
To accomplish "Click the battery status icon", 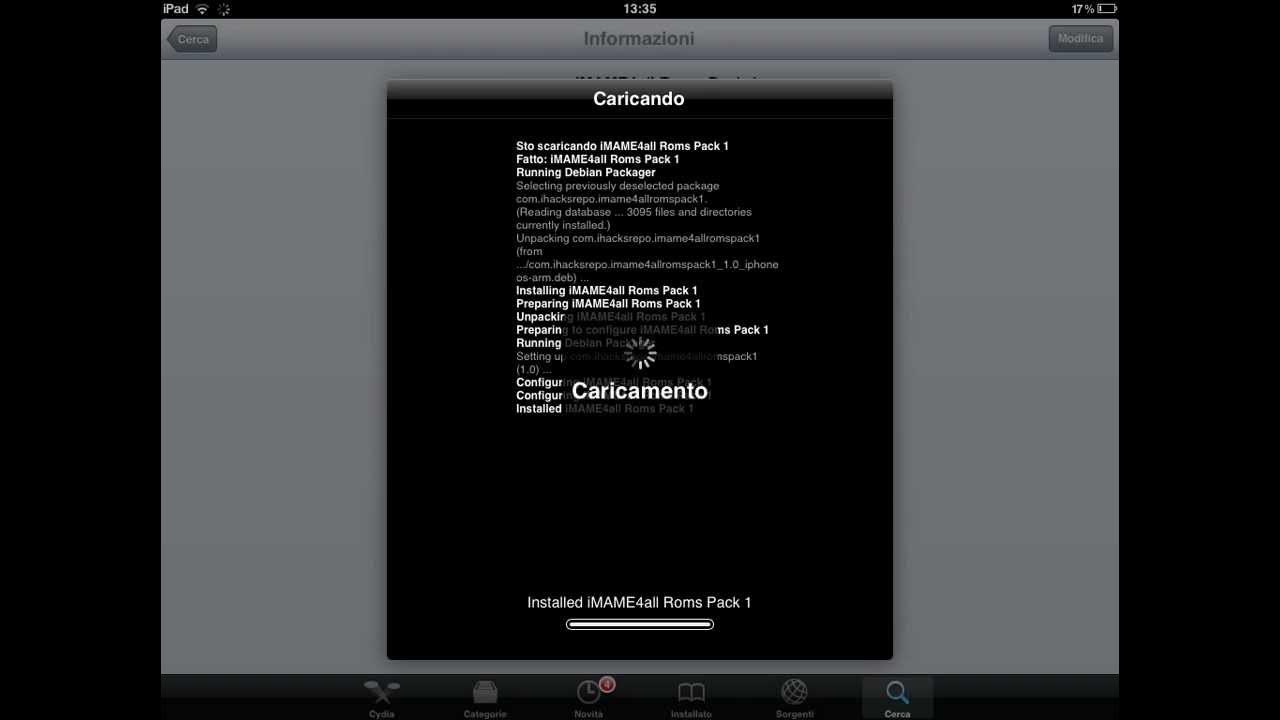I will (x=1107, y=9).
